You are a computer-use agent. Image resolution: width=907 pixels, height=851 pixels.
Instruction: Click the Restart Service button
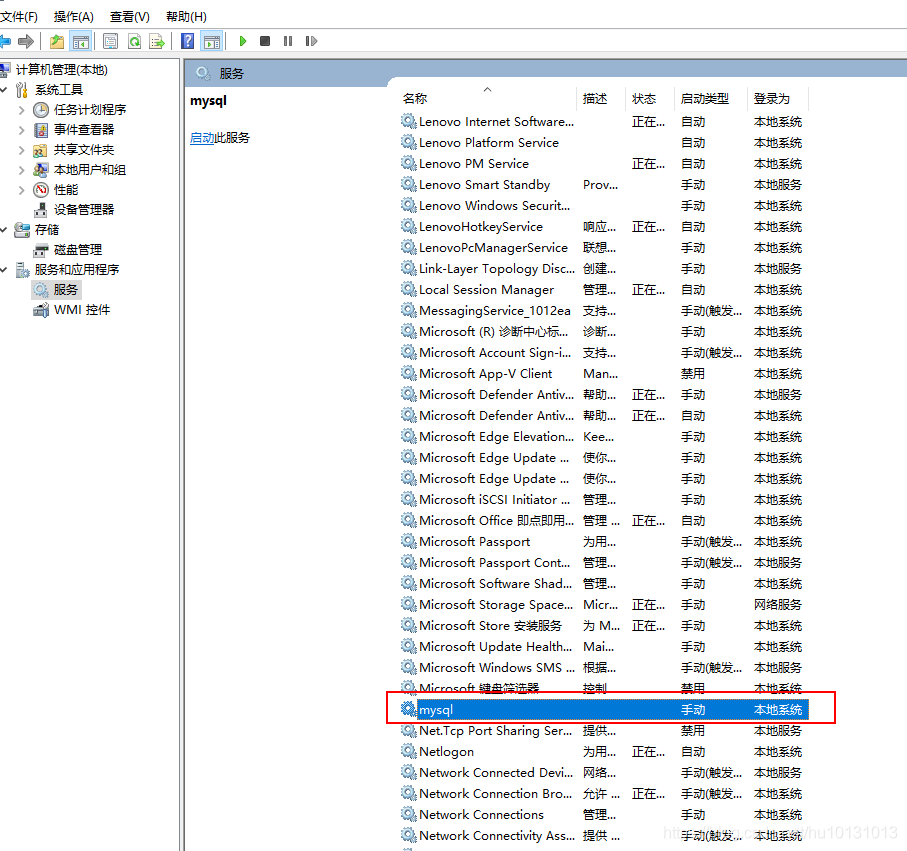tap(311, 41)
